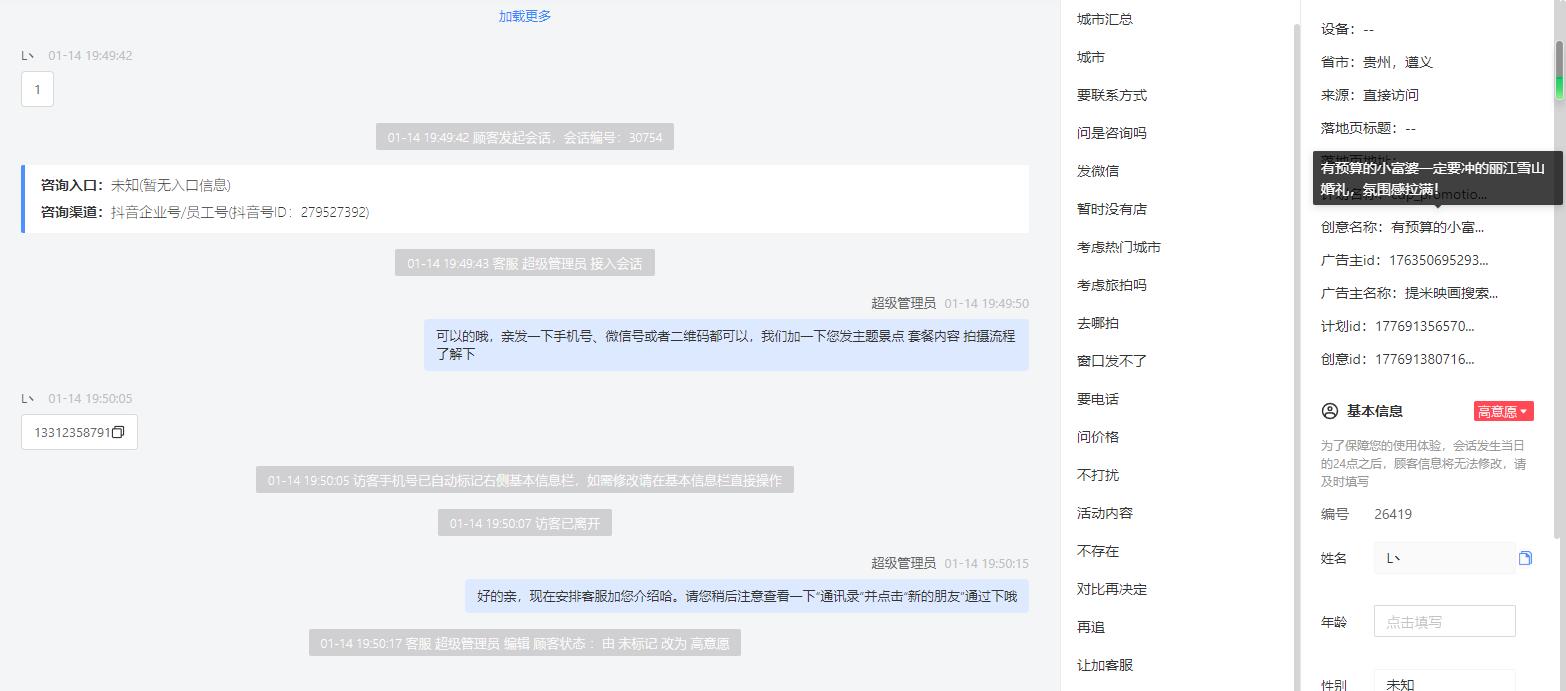
Task: Click 加载更多 to load earlier messages
Action: (525, 16)
